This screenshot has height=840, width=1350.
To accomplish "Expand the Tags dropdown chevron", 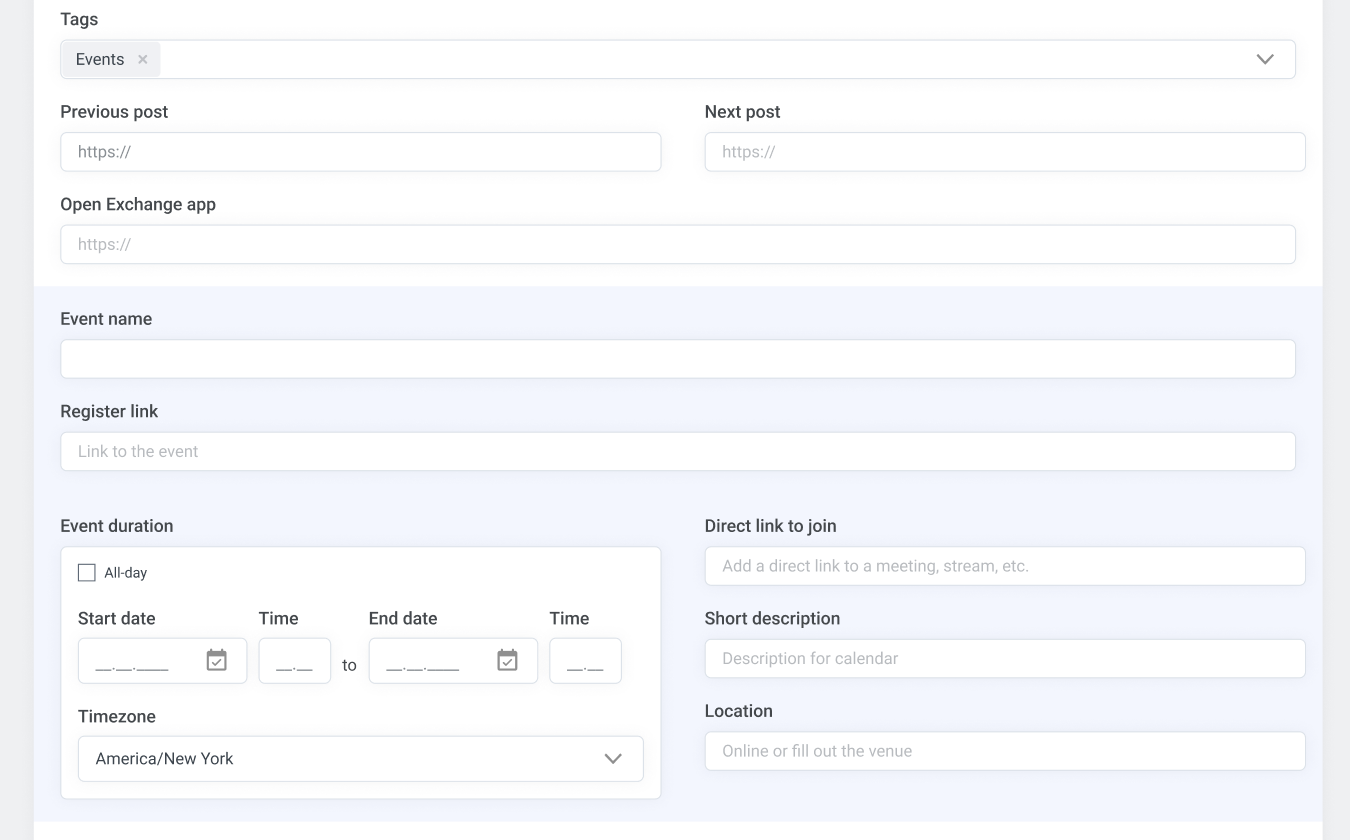I will click(1265, 59).
